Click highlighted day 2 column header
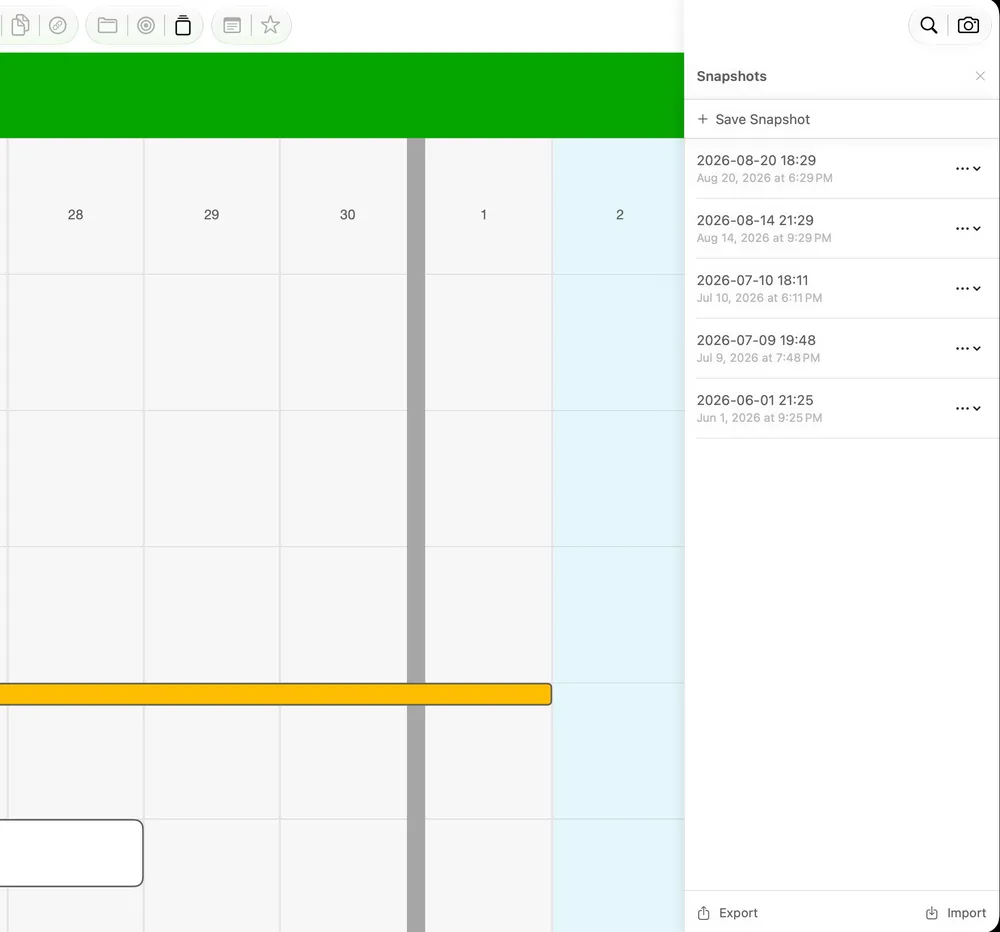The width and height of the screenshot is (1000, 932). (x=619, y=215)
